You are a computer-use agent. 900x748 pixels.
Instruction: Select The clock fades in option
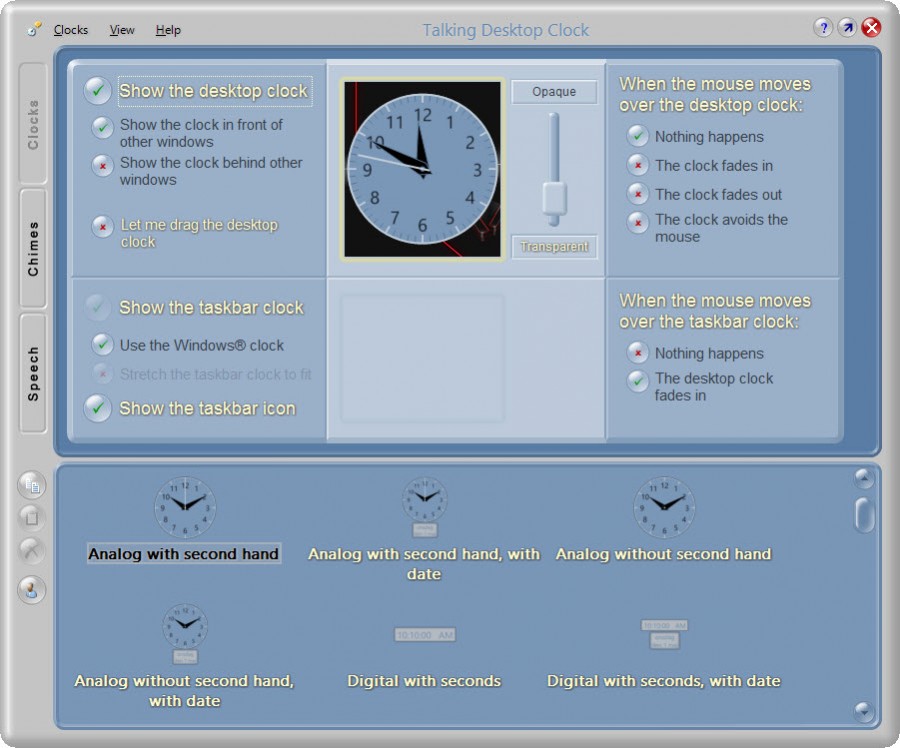coord(638,165)
